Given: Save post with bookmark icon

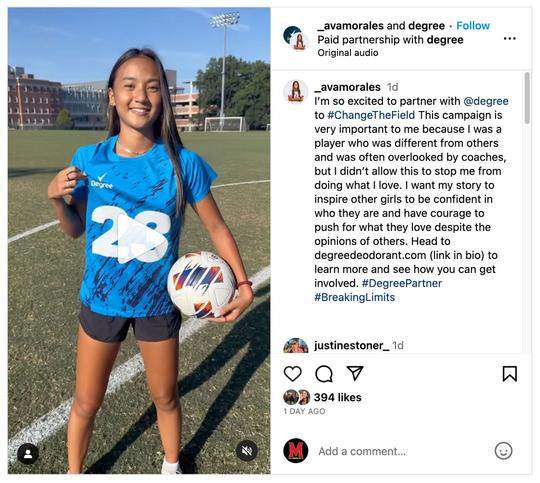Looking at the screenshot, I should [510, 374].
